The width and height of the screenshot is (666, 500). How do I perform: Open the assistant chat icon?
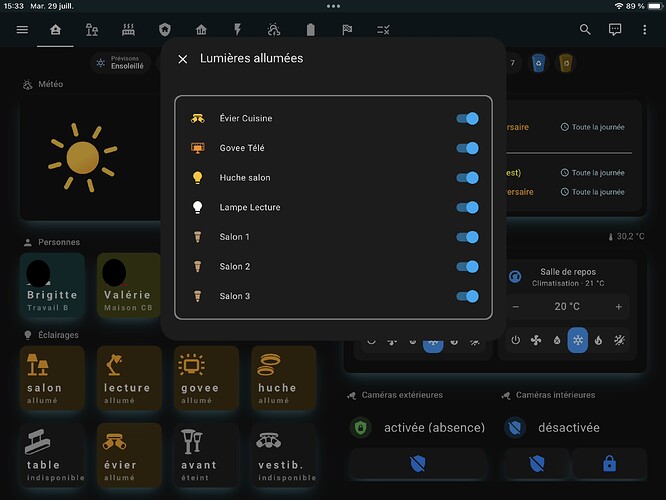[x=615, y=30]
